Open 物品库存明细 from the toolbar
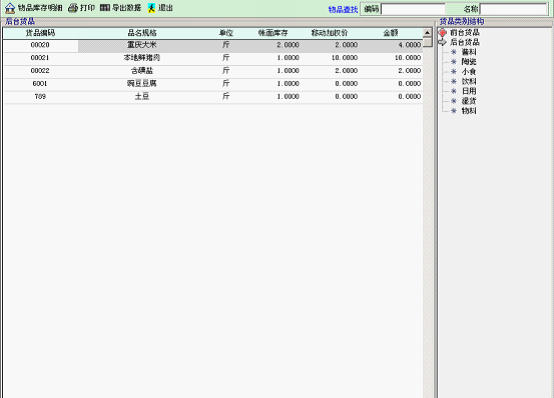The height and width of the screenshot is (398, 554). click(40, 8)
